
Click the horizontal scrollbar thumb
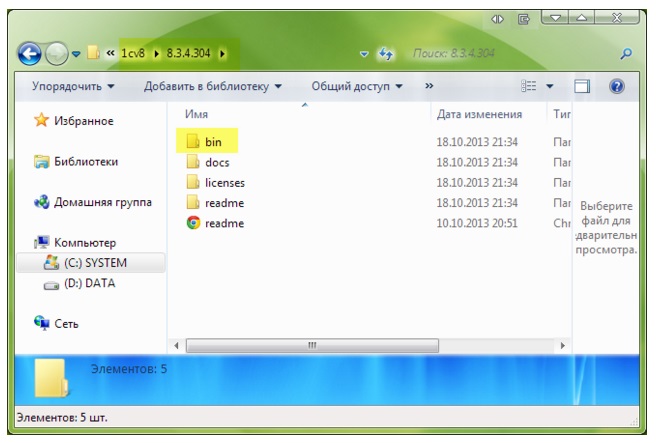[x=312, y=346]
